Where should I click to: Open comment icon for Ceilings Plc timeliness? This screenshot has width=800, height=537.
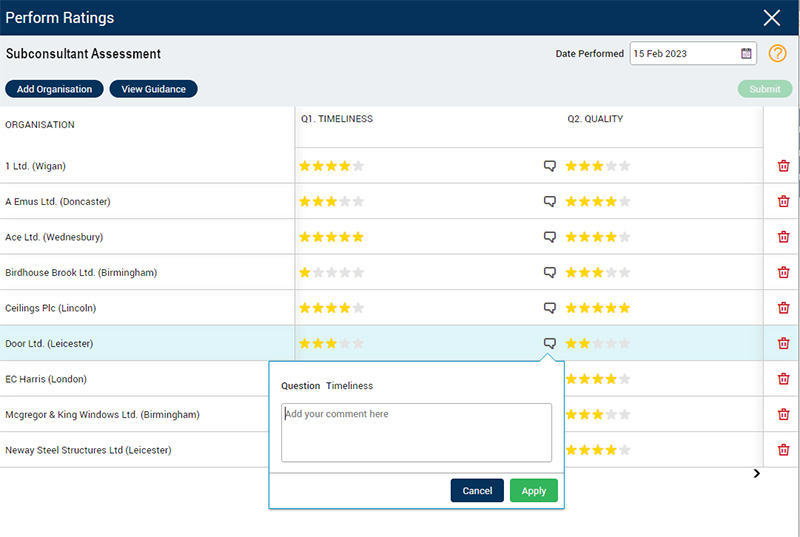tap(549, 308)
